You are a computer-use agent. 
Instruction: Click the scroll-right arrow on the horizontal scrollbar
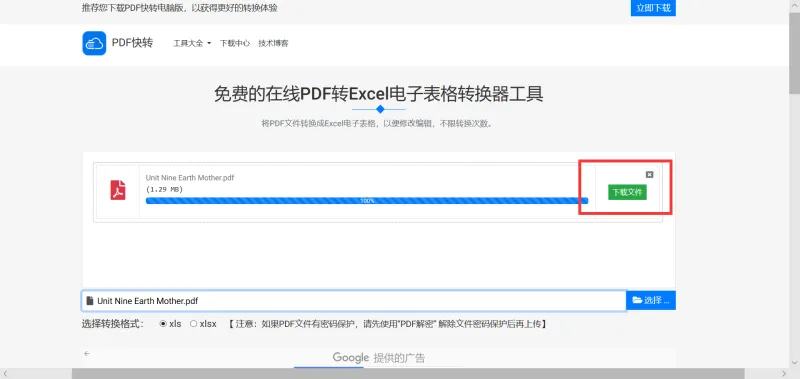[785, 374]
